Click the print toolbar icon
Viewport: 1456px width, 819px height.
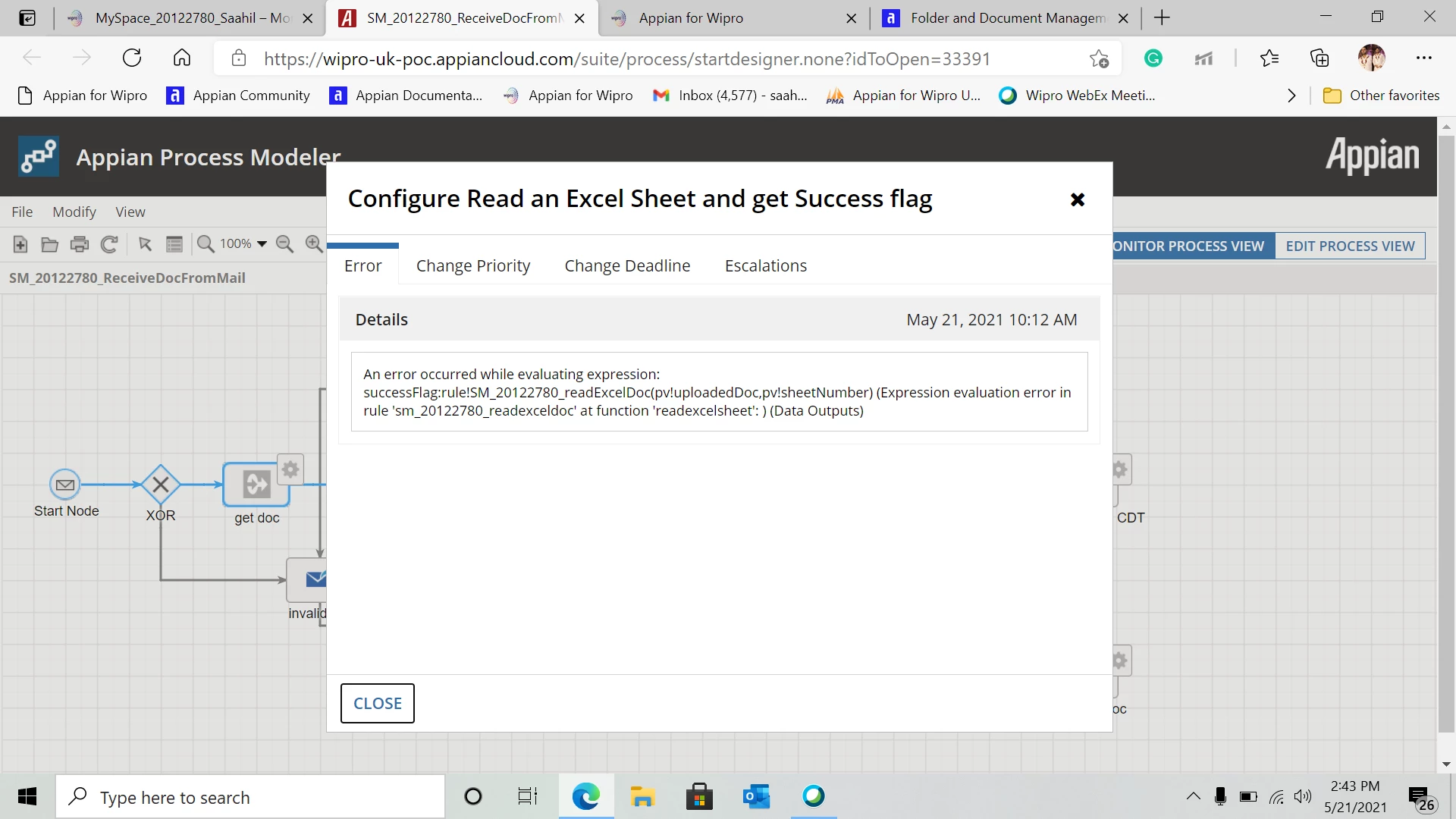[x=80, y=244]
